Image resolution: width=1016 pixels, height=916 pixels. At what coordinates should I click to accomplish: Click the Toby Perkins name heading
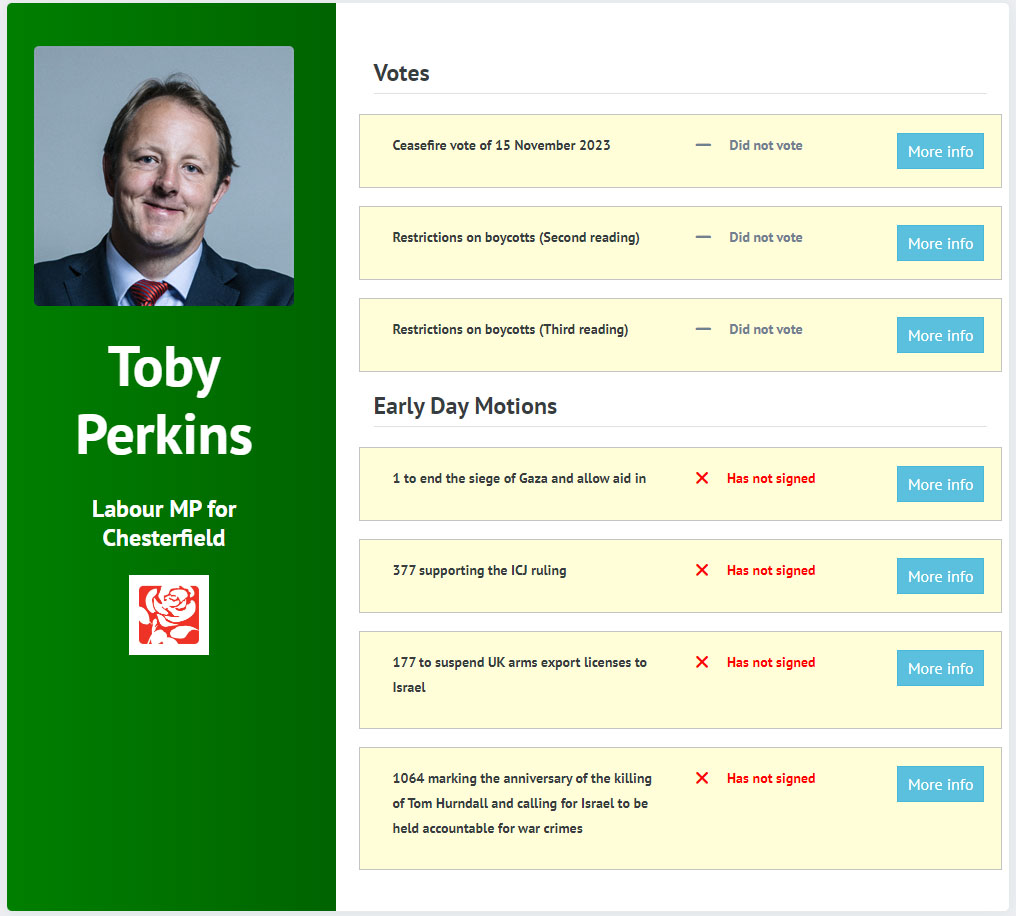coord(164,400)
